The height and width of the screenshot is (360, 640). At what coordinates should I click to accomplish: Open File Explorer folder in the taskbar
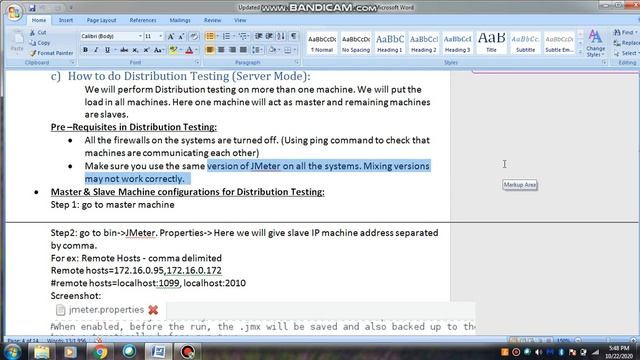click(x=42, y=351)
